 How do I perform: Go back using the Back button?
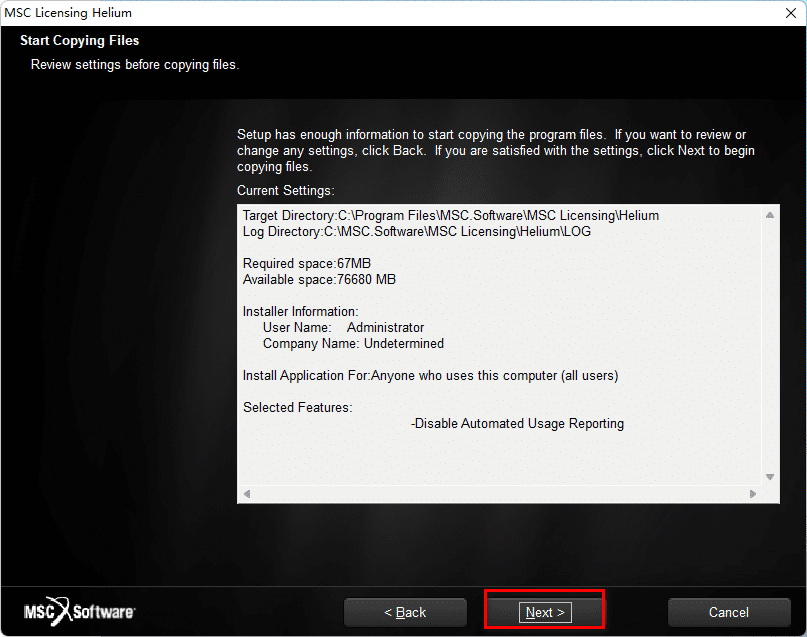pos(405,612)
